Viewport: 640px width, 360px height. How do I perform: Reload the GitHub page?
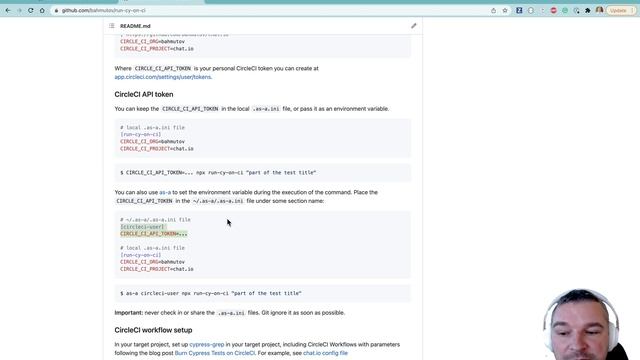tap(31, 10)
